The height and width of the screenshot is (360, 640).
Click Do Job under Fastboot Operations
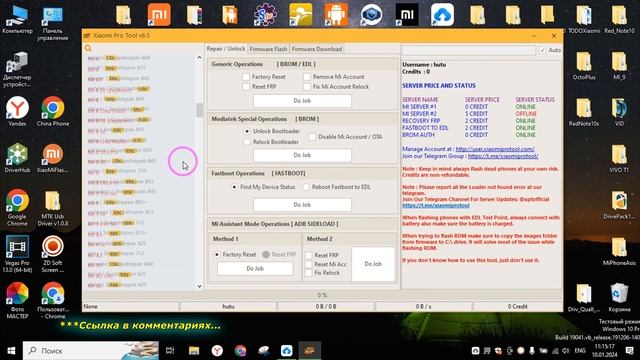coord(302,205)
